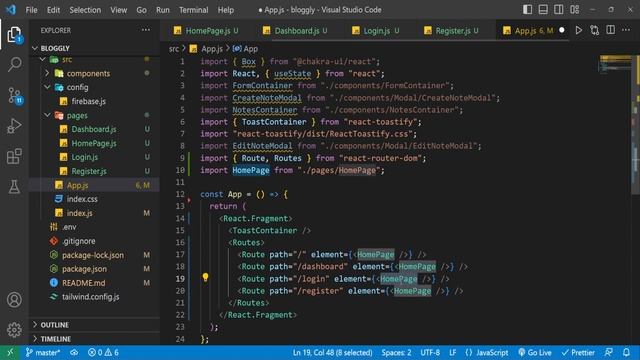640x360 pixels.
Task: Switch to the HomePage.js tab
Action: 206,31
